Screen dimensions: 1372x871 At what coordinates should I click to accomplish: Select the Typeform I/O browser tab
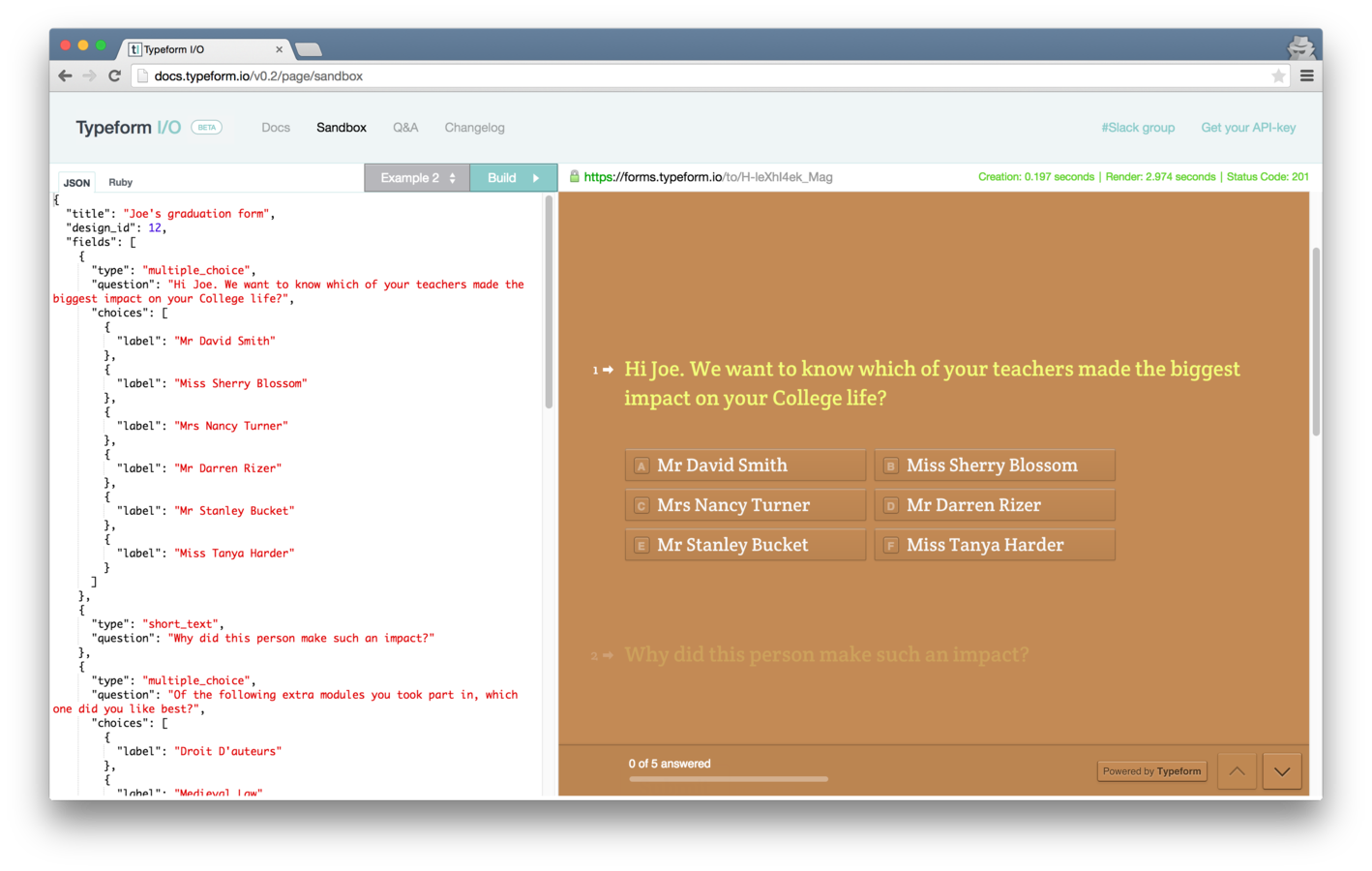(x=203, y=49)
